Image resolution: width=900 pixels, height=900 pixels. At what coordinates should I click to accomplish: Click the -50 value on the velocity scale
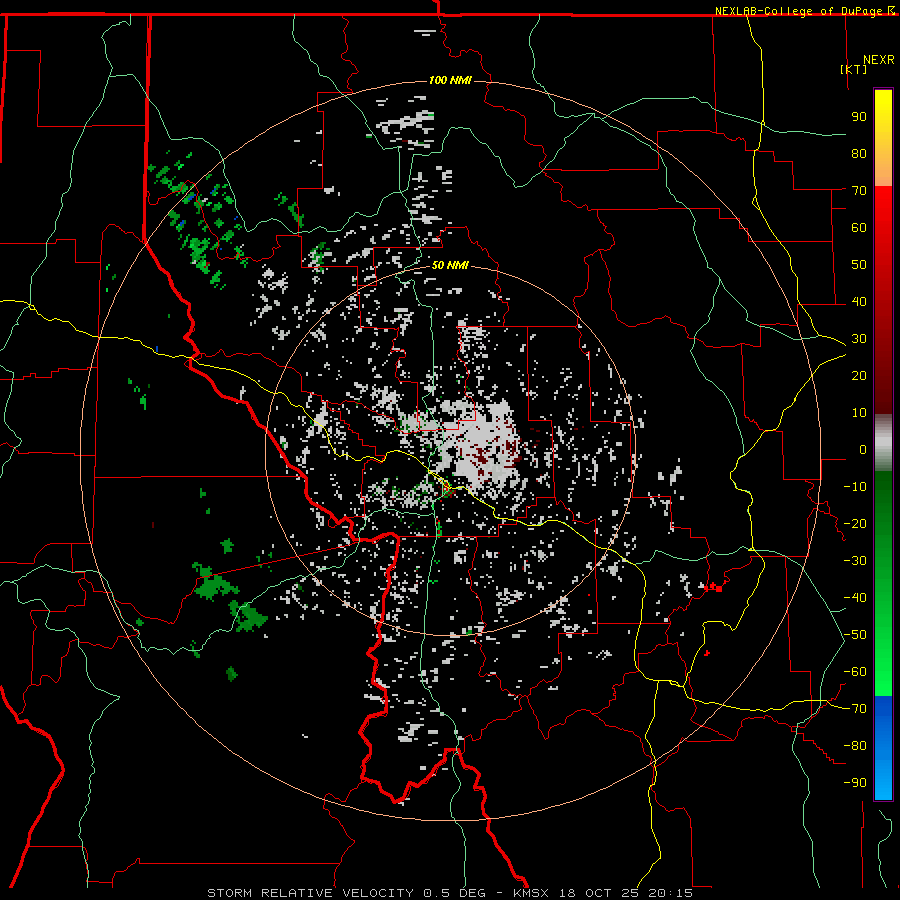click(x=855, y=635)
